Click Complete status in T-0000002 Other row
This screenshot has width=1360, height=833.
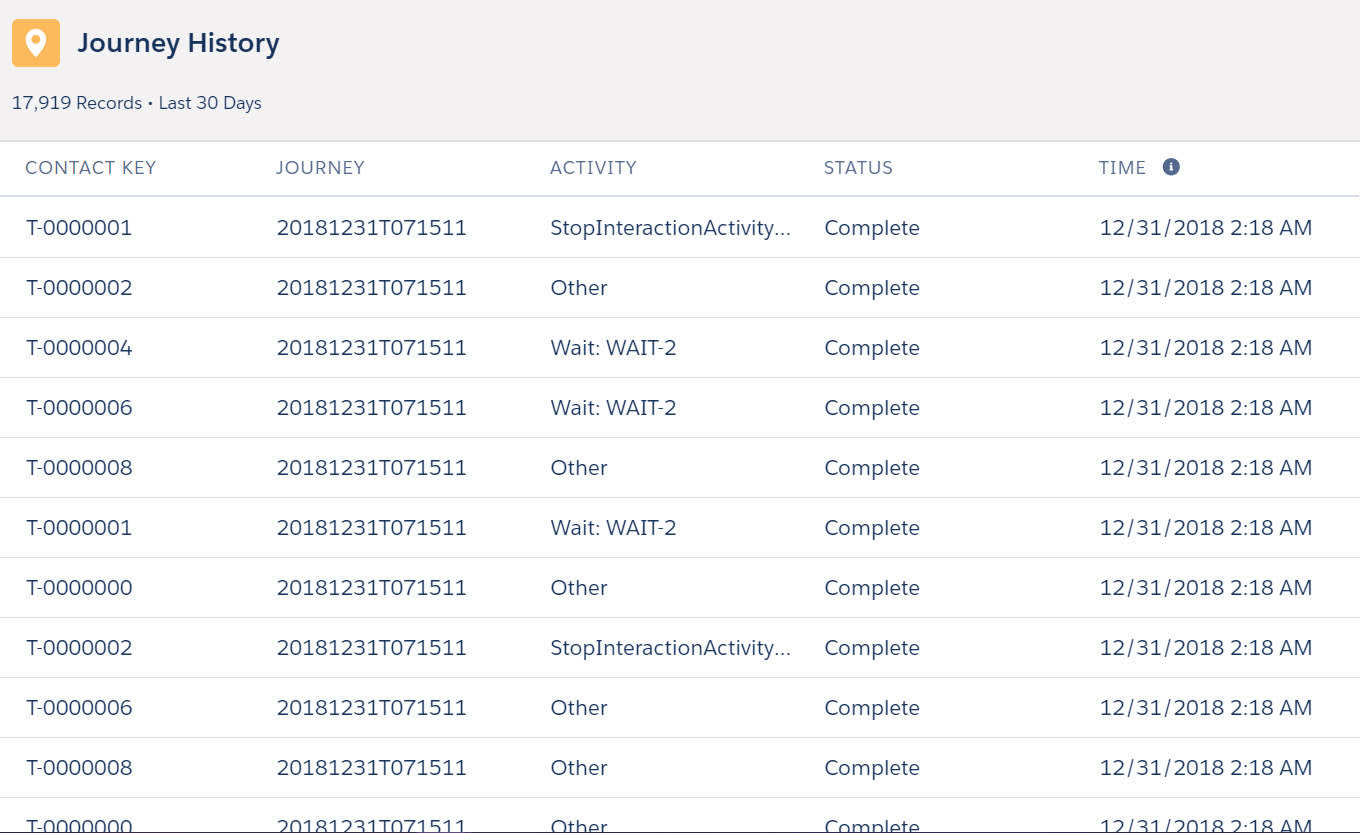pos(872,288)
